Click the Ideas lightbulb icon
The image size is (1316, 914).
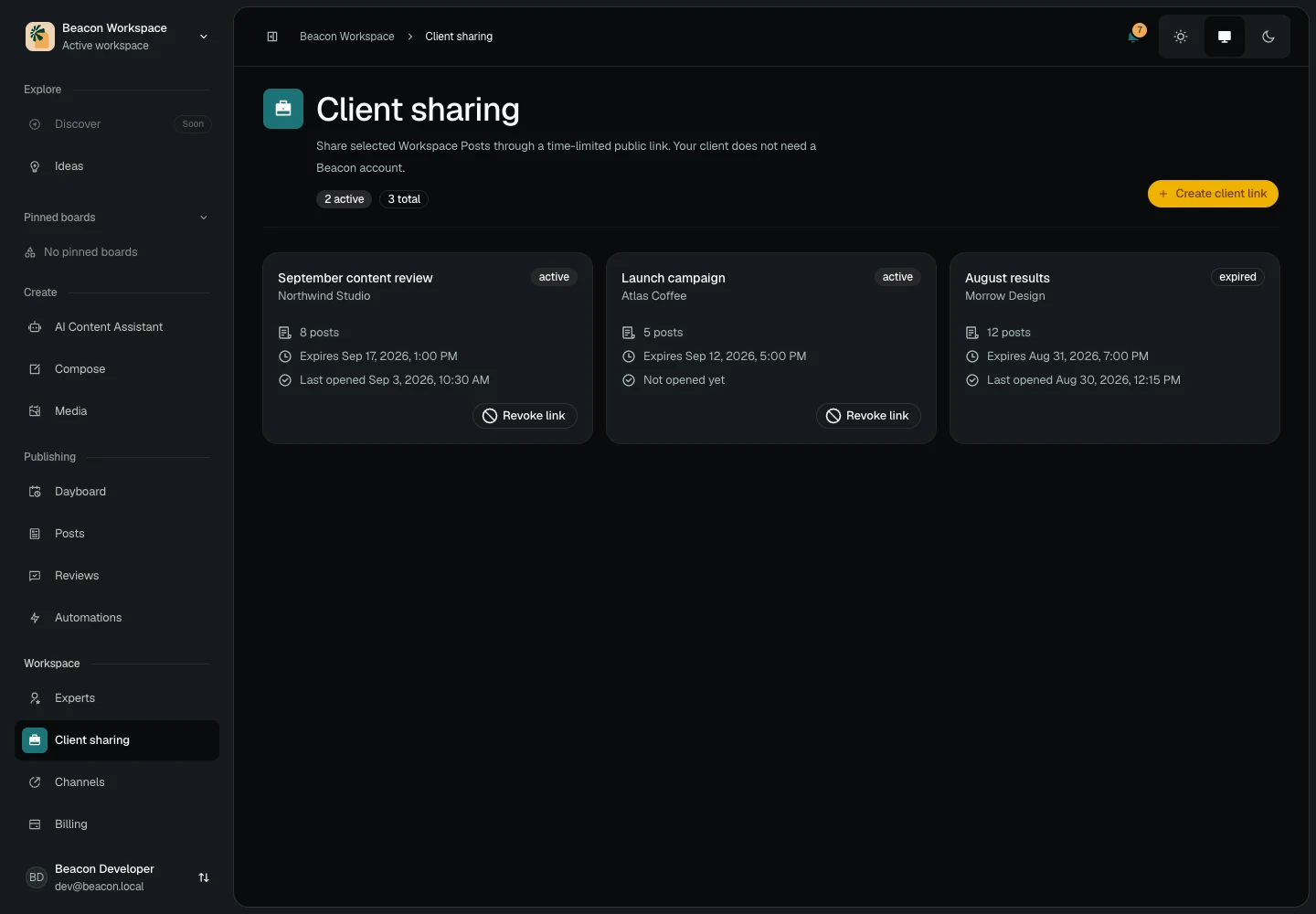35,166
